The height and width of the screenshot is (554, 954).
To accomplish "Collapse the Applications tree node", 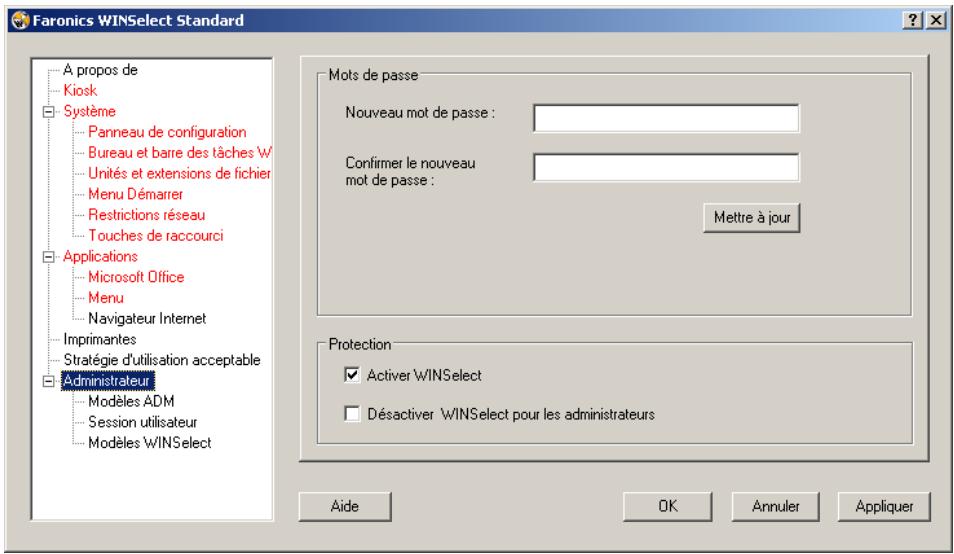I will tap(48, 257).
